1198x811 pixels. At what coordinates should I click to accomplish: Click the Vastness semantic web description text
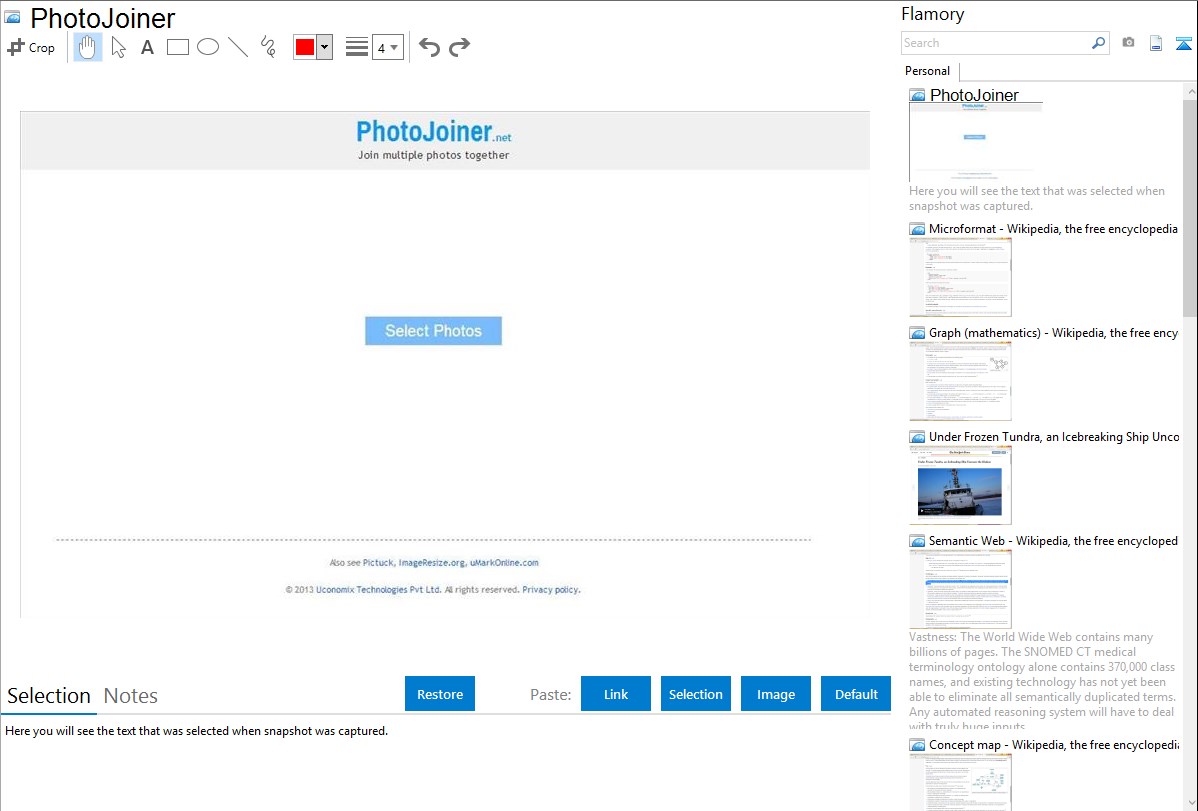click(x=1042, y=682)
